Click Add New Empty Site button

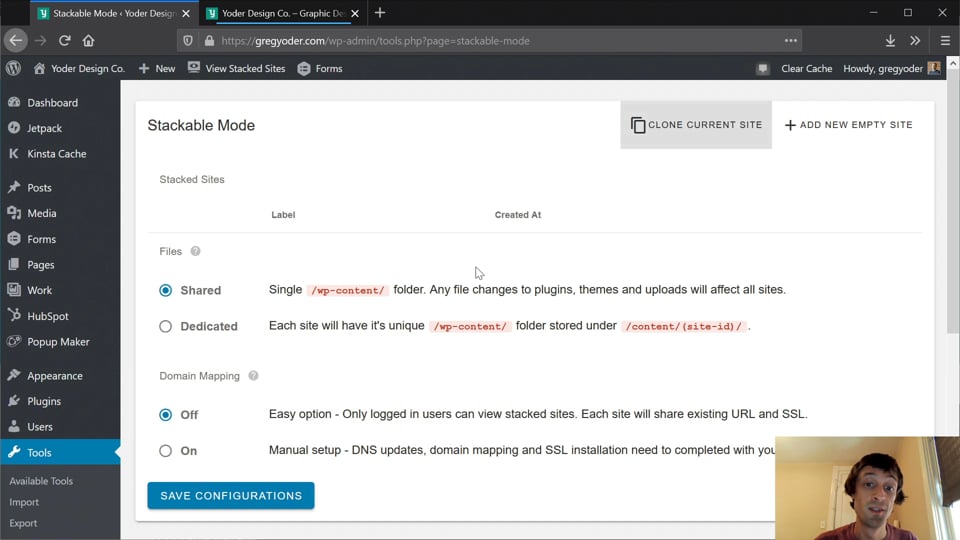click(x=849, y=125)
